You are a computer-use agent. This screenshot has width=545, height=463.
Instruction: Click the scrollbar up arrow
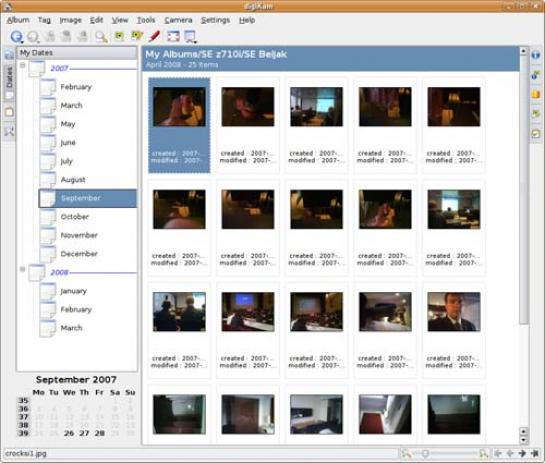tap(523, 51)
